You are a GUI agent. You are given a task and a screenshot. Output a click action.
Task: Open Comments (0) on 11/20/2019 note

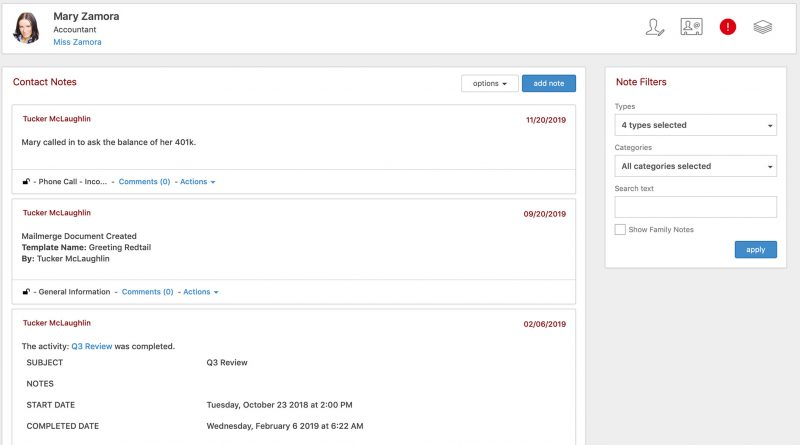point(144,182)
